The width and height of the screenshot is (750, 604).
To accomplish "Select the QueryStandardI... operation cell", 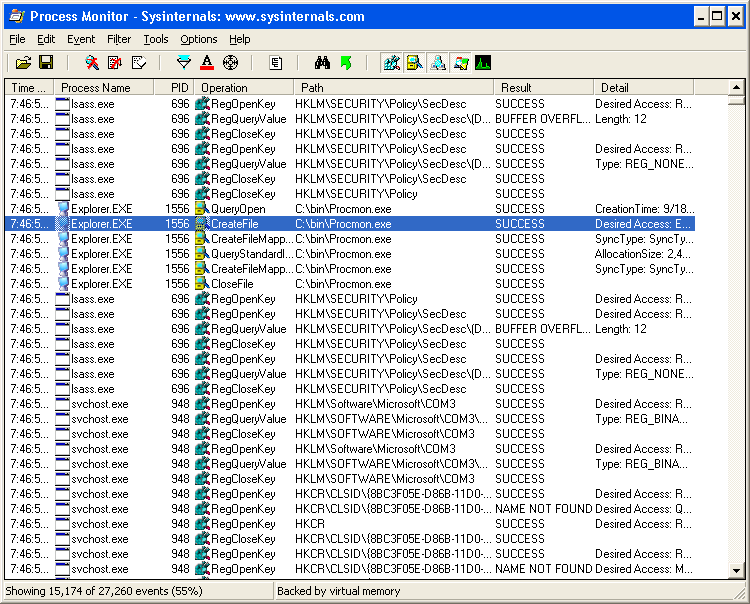I will tap(244, 254).
